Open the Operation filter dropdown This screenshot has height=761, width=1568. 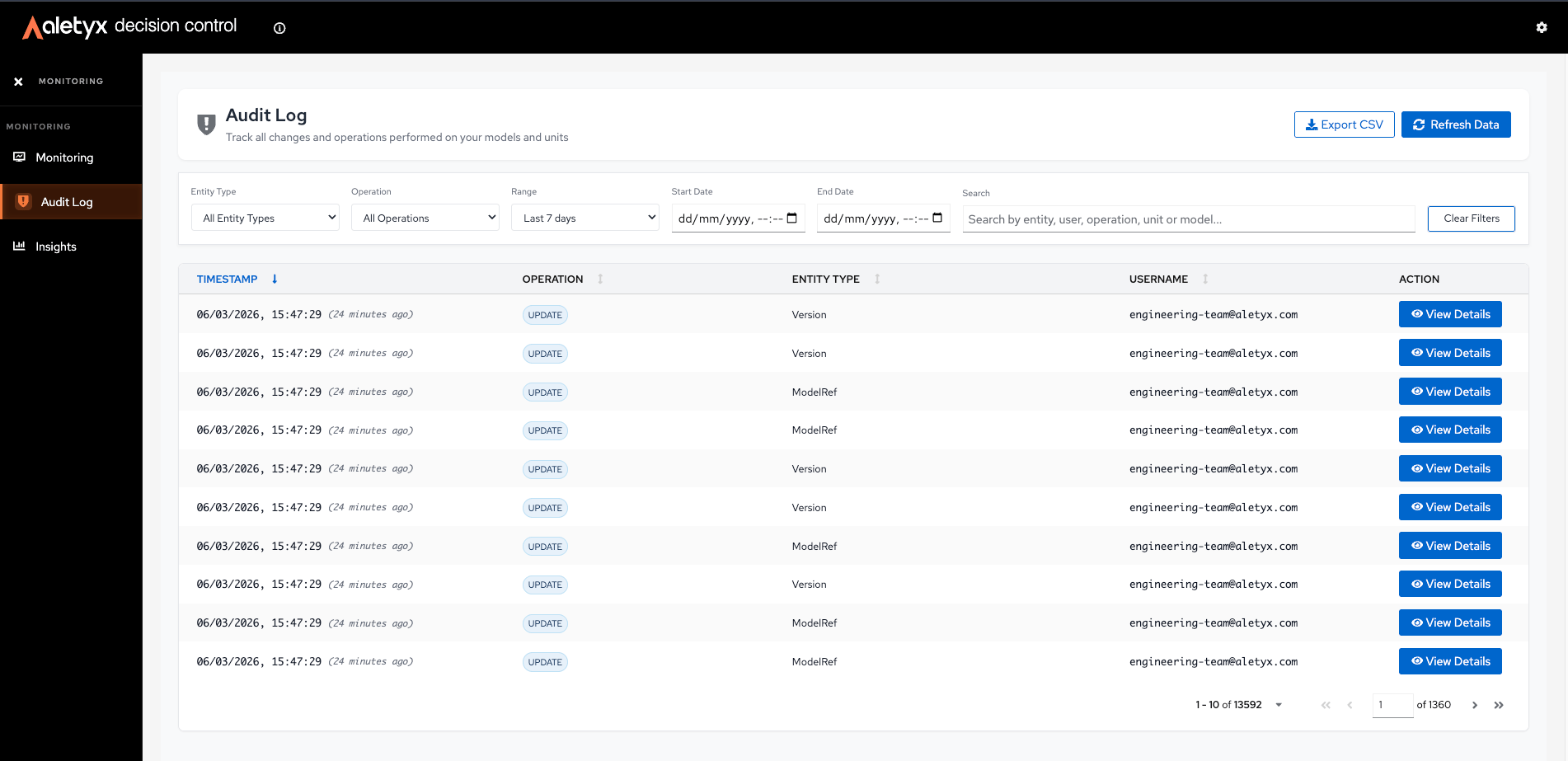click(425, 218)
